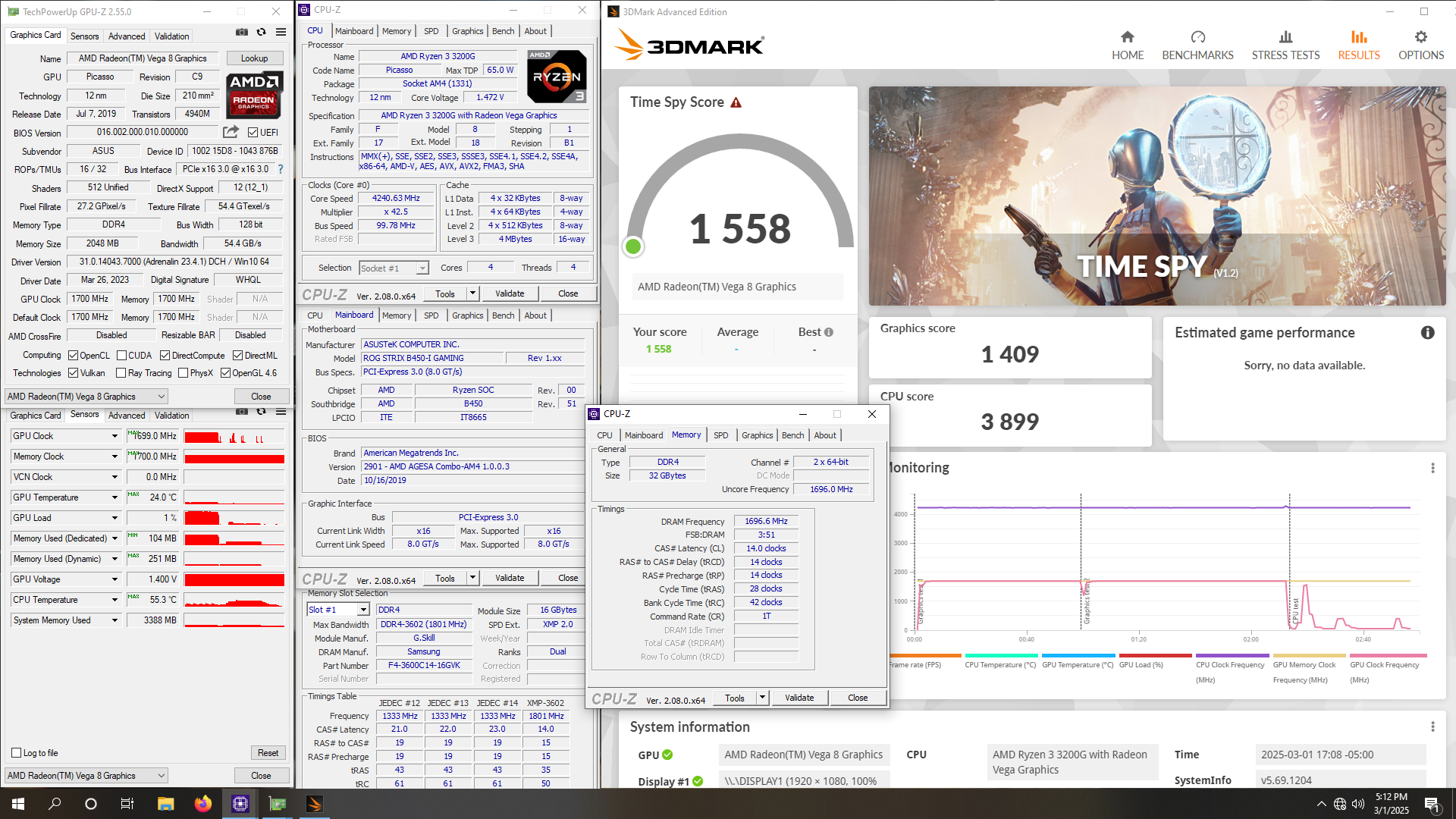1456x819 pixels.
Task: Click the Time Spy preview image
Action: click(x=1156, y=196)
